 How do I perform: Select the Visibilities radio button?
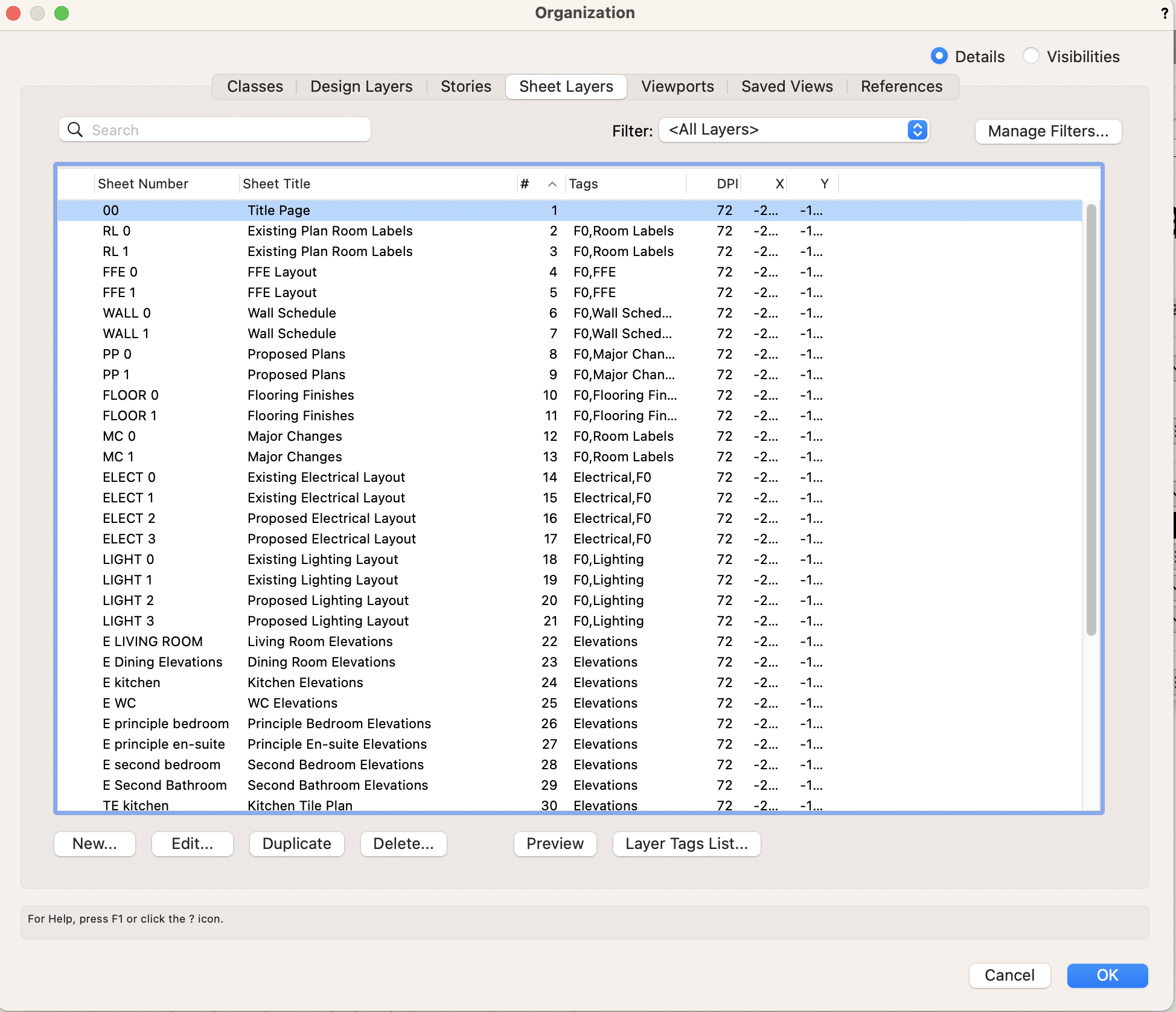click(1031, 56)
